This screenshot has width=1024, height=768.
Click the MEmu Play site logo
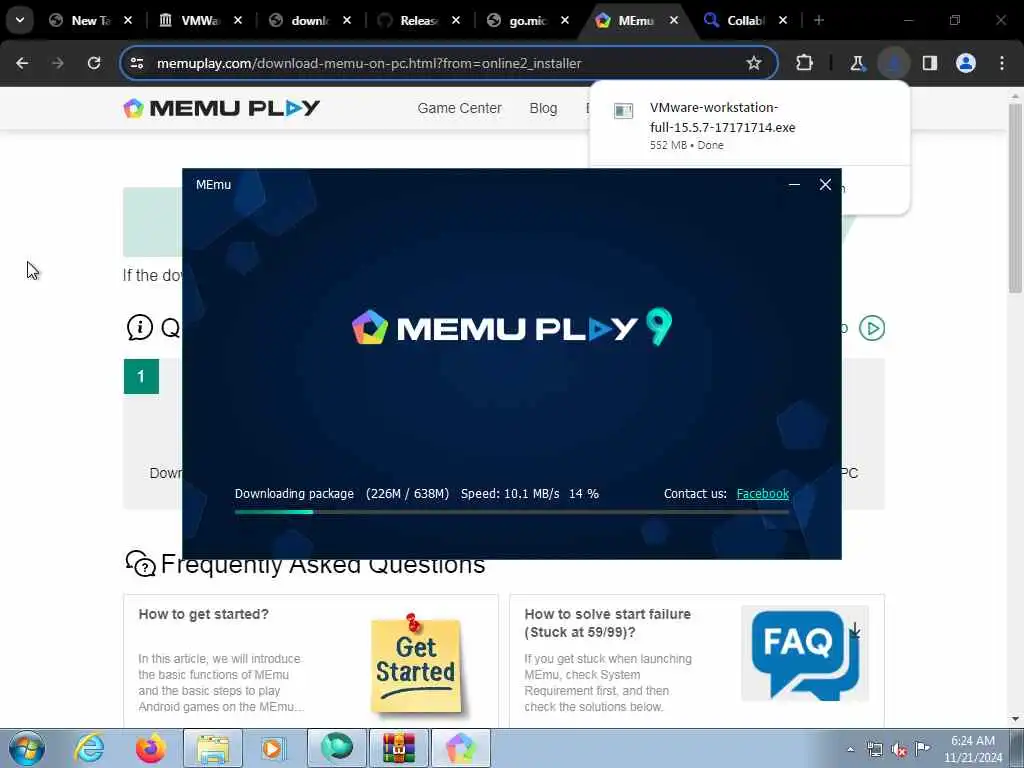click(x=221, y=108)
